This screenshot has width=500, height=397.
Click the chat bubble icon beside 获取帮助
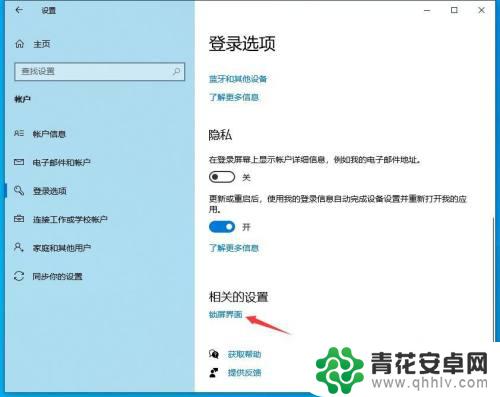coord(214,354)
